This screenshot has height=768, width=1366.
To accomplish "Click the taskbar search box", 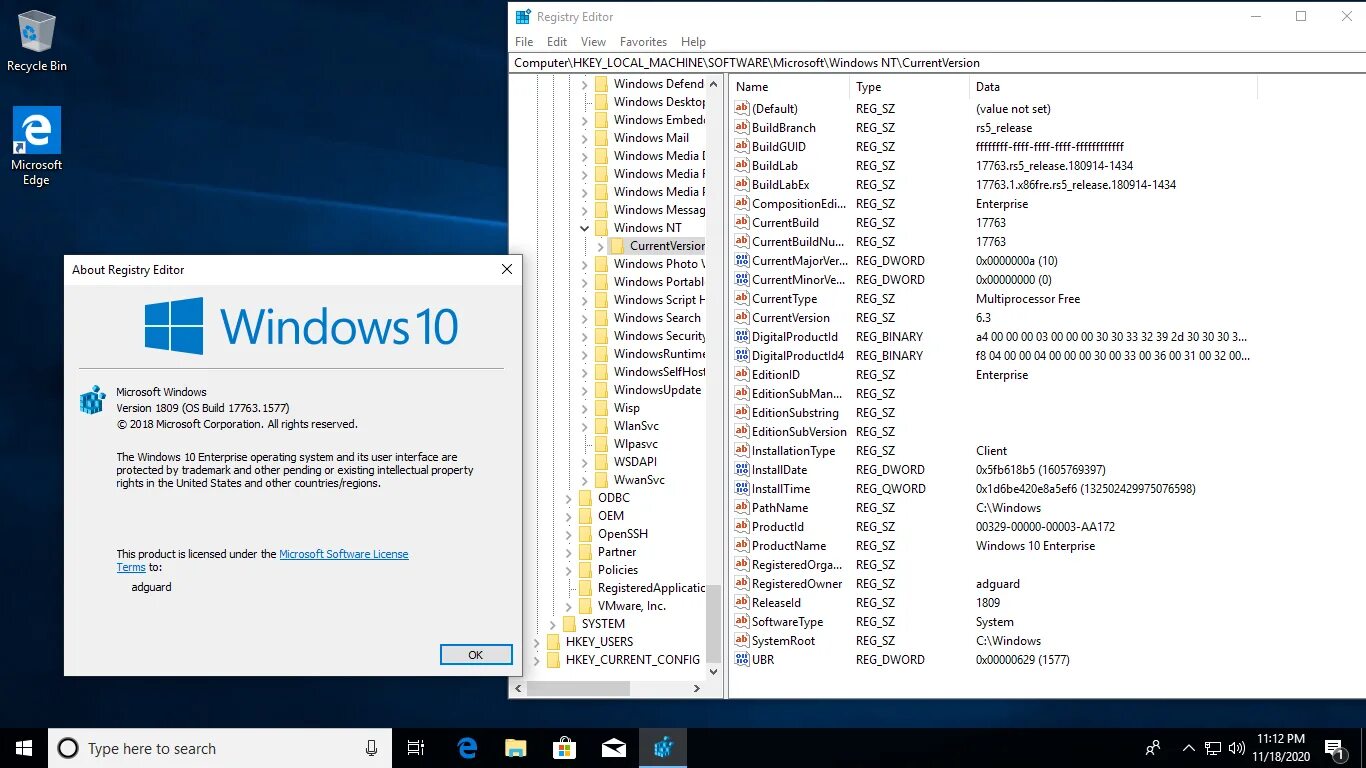I will click(219, 748).
